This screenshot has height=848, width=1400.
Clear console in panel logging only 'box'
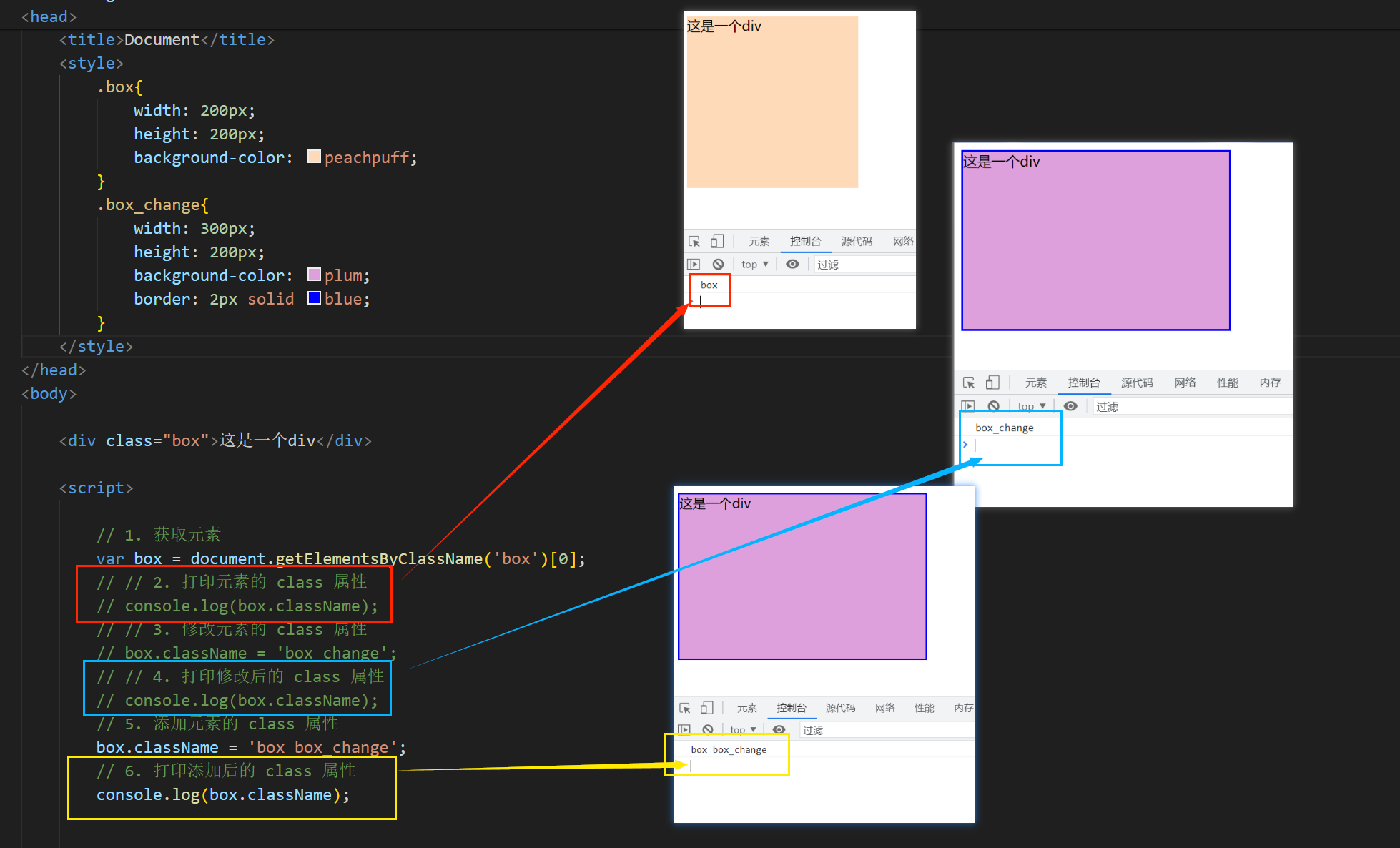(x=718, y=264)
